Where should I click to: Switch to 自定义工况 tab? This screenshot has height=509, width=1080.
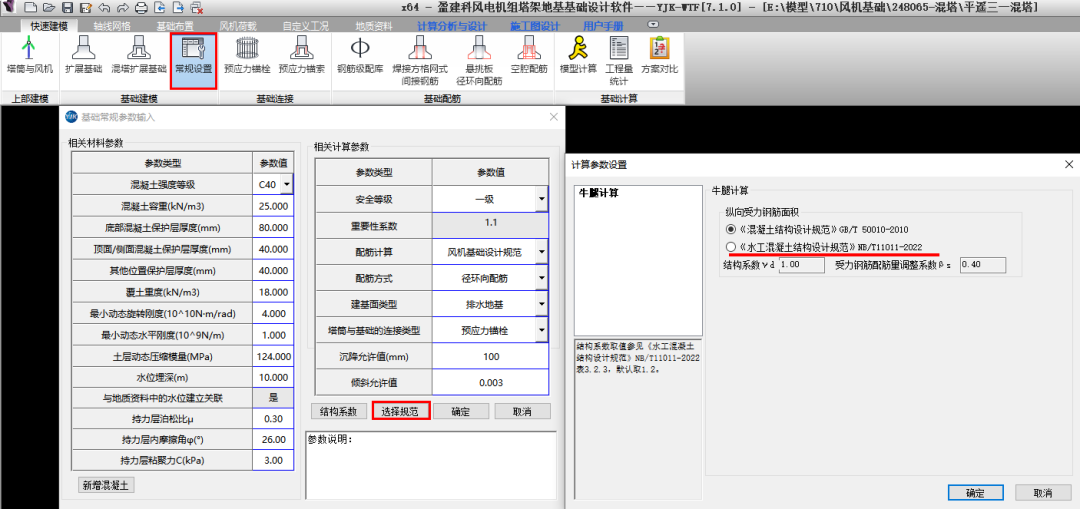click(306, 26)
